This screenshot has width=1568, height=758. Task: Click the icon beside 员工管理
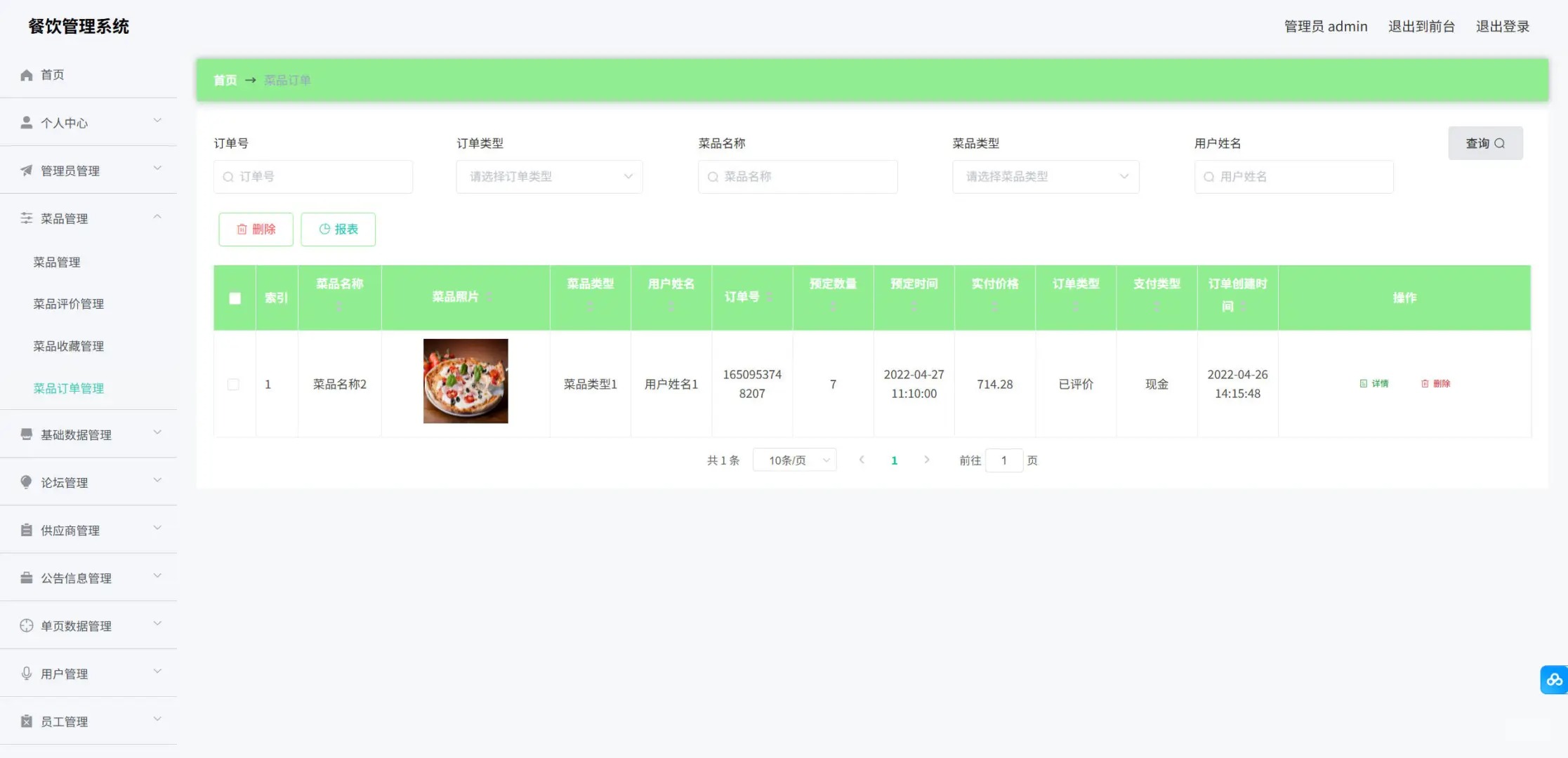pyautogui.click(x=27, y=721)
